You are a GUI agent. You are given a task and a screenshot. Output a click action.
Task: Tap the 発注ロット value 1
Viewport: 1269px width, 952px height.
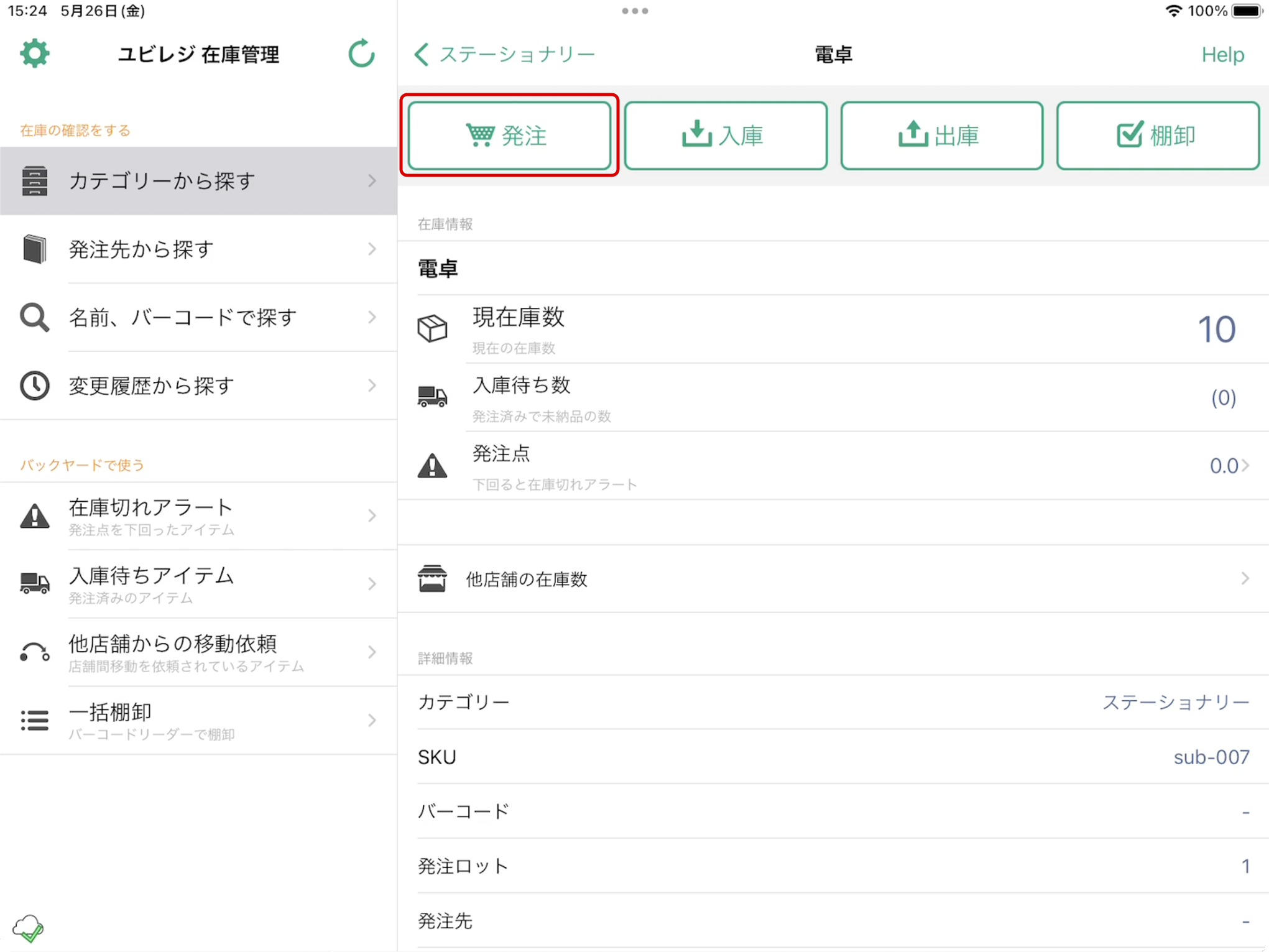click(1245, 866)
